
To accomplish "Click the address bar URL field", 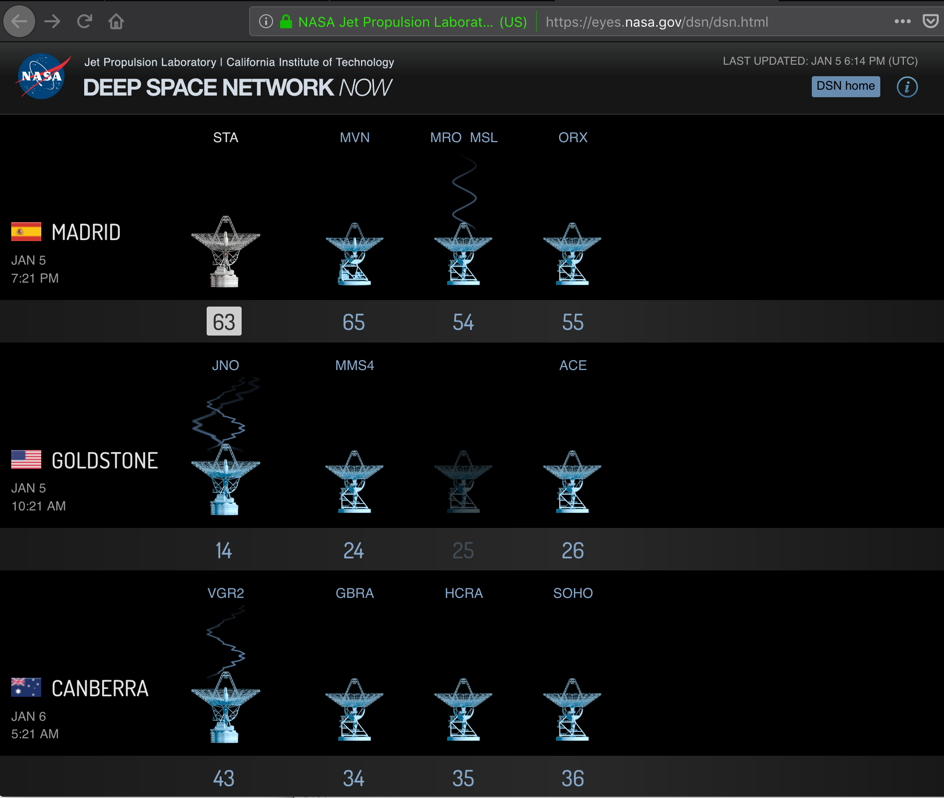I will (x=656, y=22).
